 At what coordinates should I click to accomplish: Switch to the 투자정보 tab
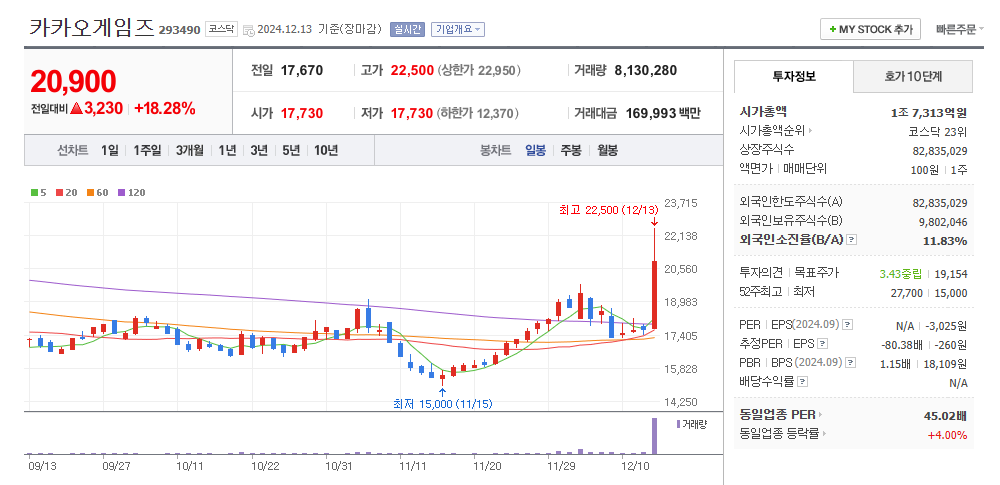[x=794, y=77]
